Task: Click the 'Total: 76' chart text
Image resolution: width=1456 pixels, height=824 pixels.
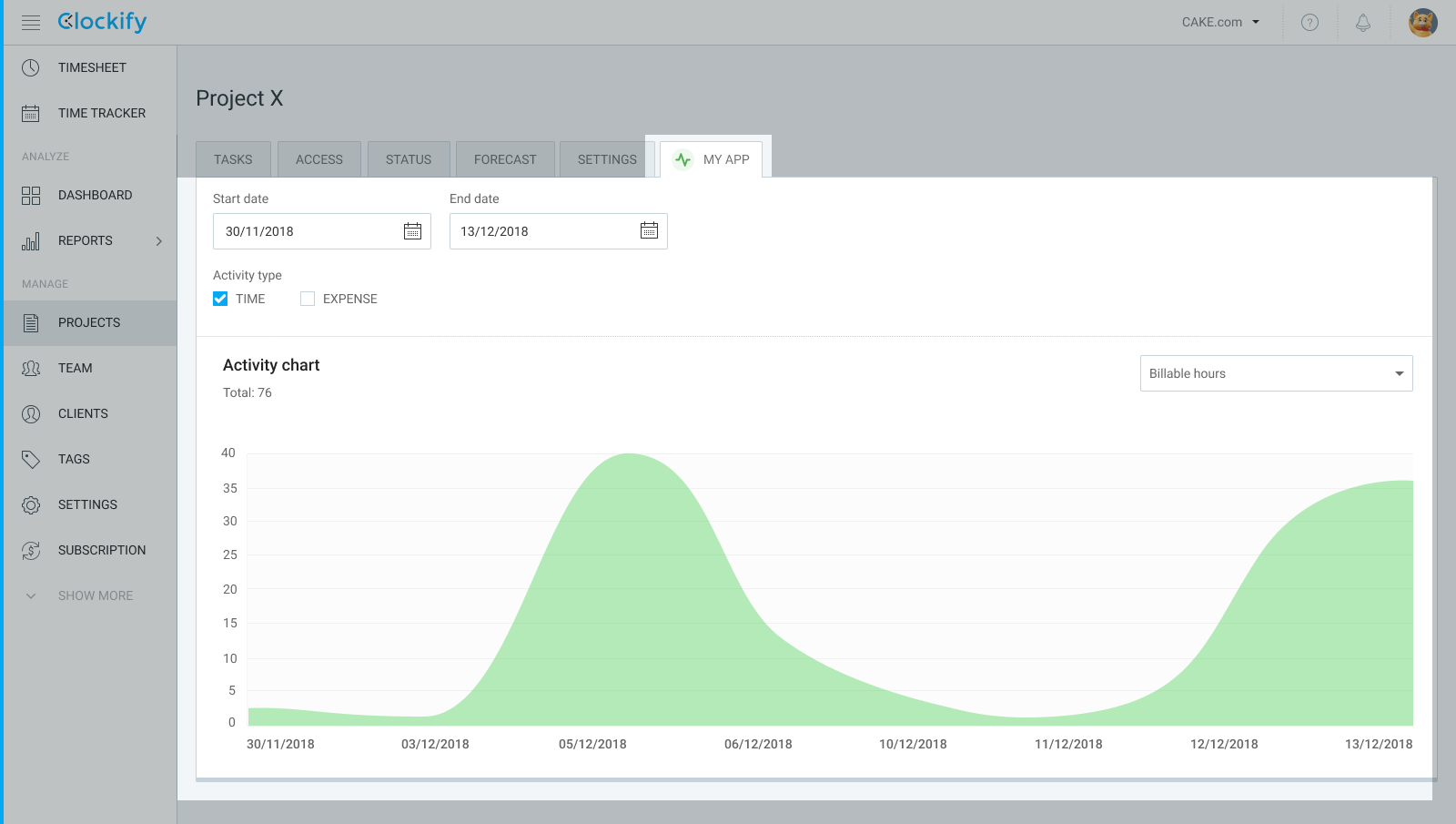Action: [248, 392]
